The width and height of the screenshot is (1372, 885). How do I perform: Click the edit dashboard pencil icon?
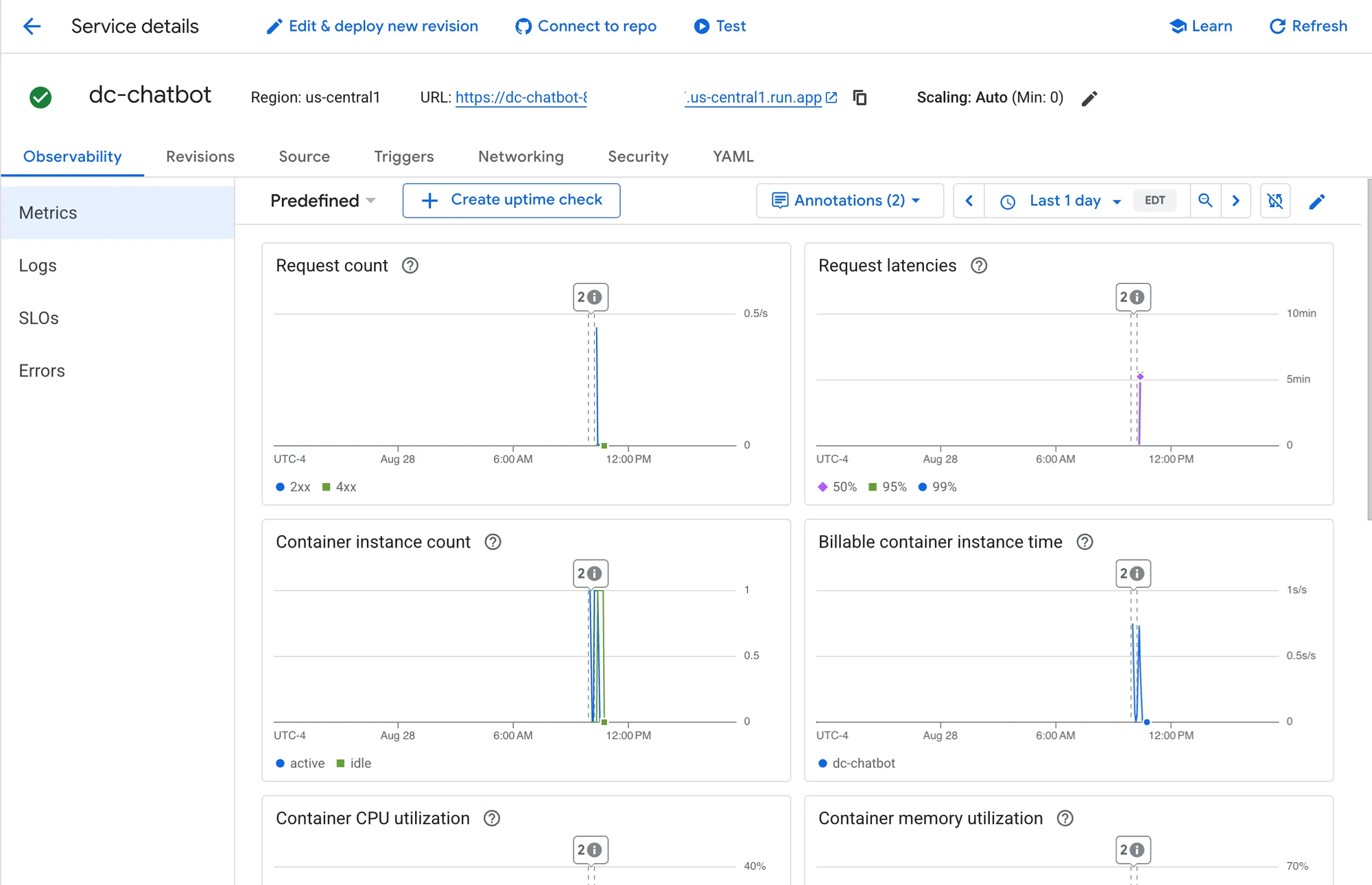click(1316, 201)
